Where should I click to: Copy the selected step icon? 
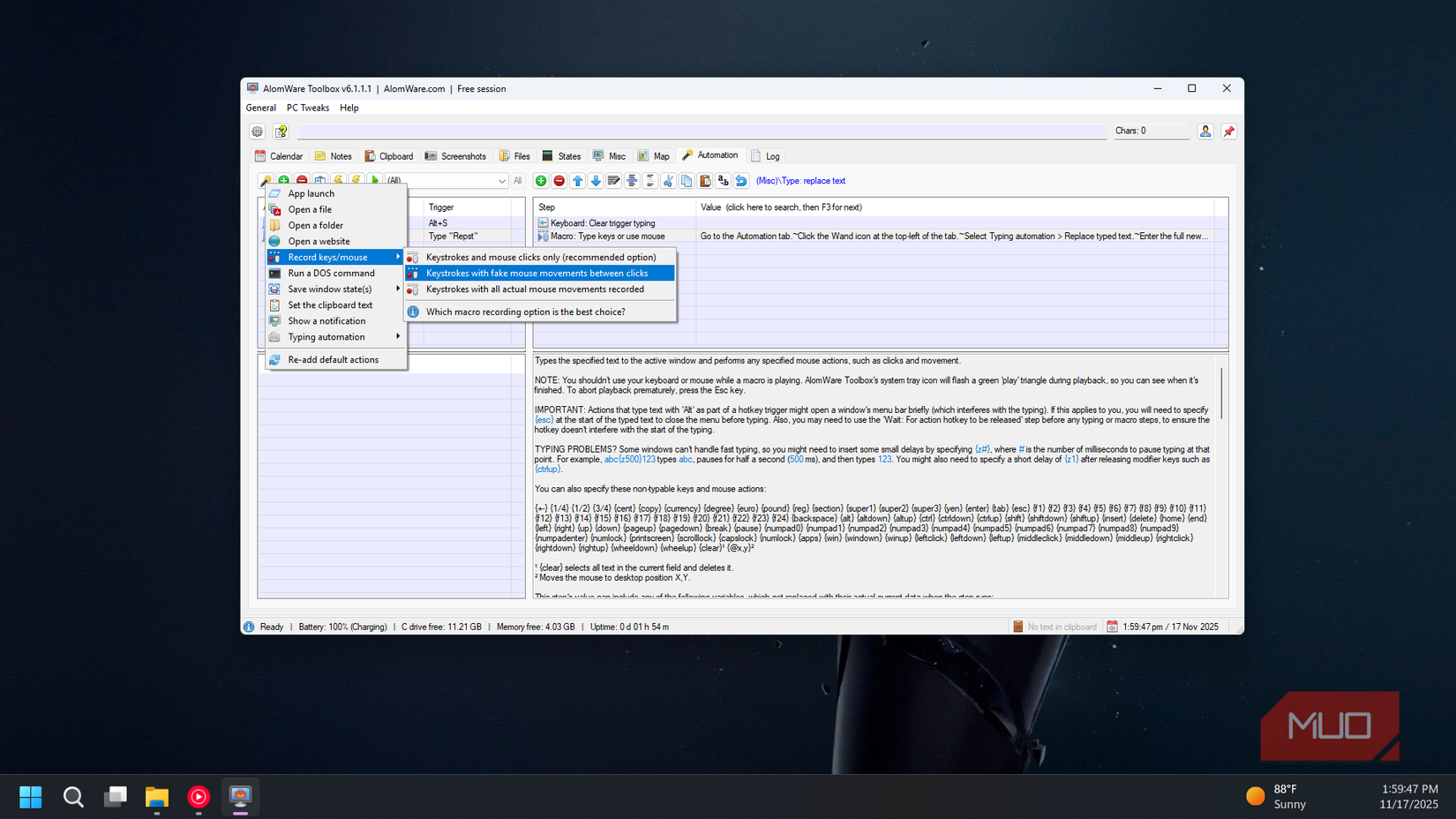click(687, 180)
